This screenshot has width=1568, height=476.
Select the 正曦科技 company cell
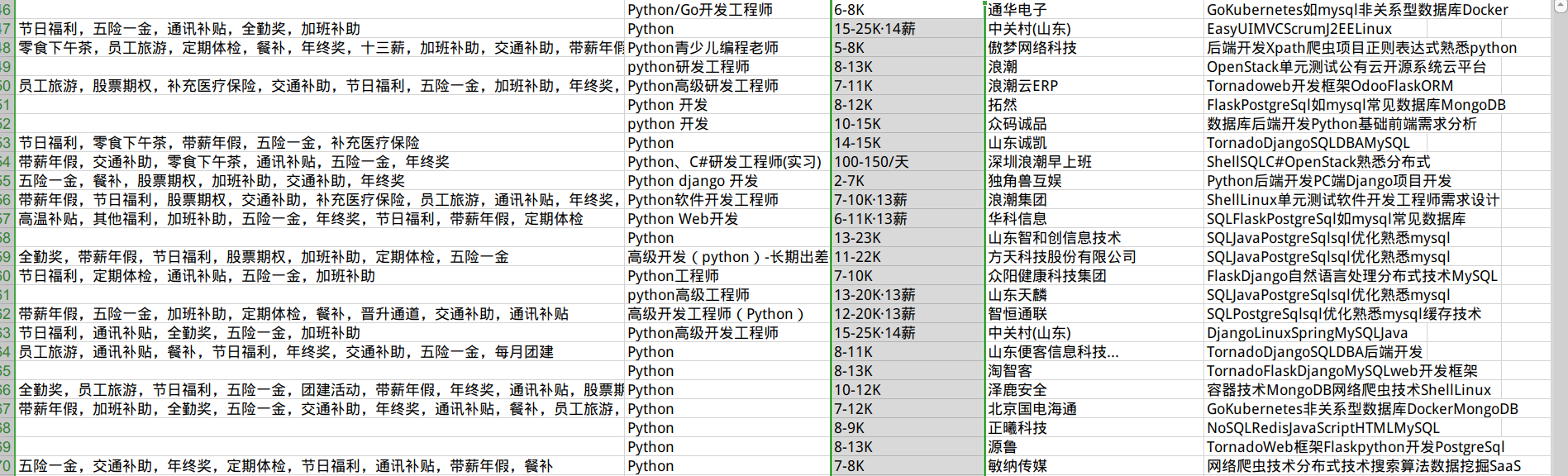pyautogui.click(x=1094, y=428)
